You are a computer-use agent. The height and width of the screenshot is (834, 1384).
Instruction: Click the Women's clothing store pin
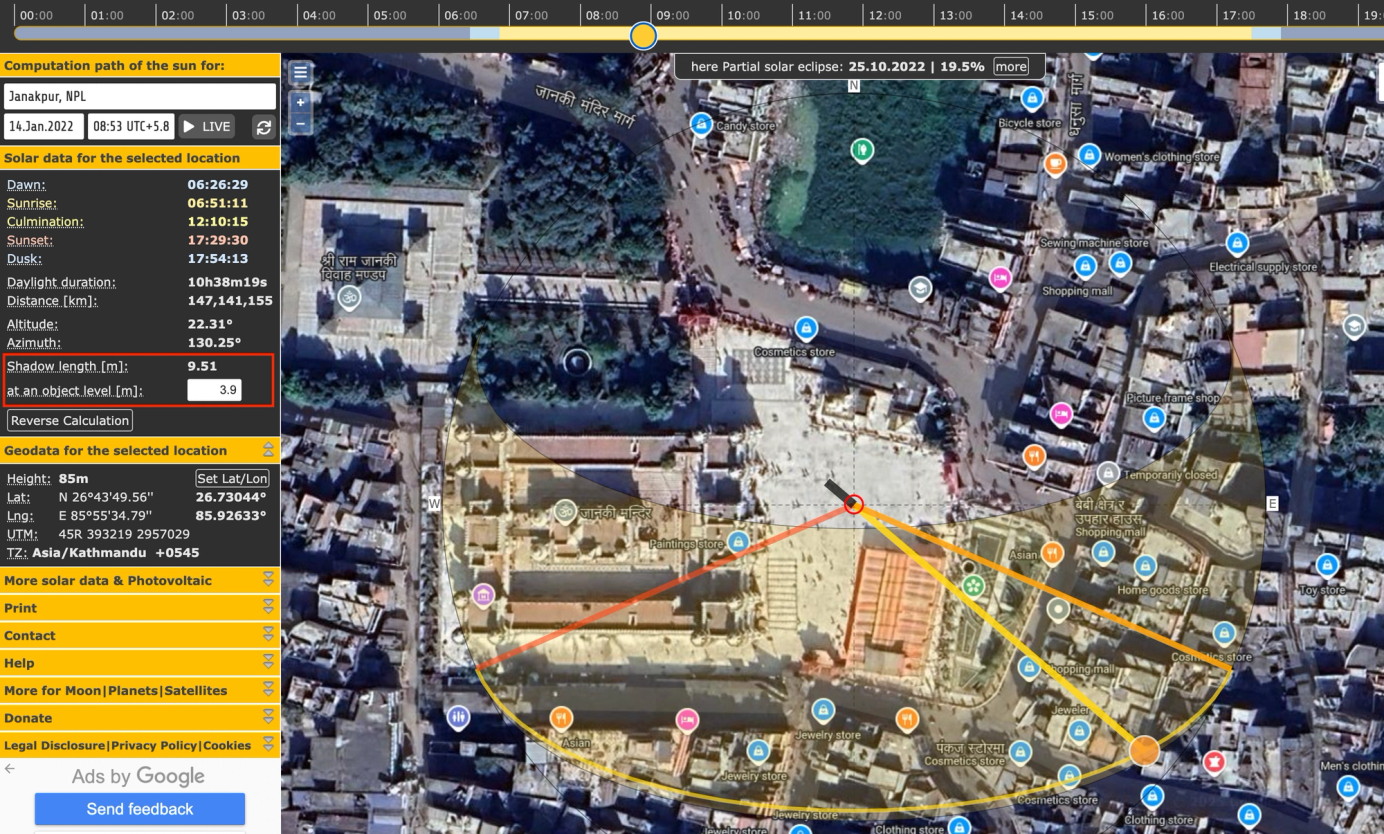click(1089, 155)
